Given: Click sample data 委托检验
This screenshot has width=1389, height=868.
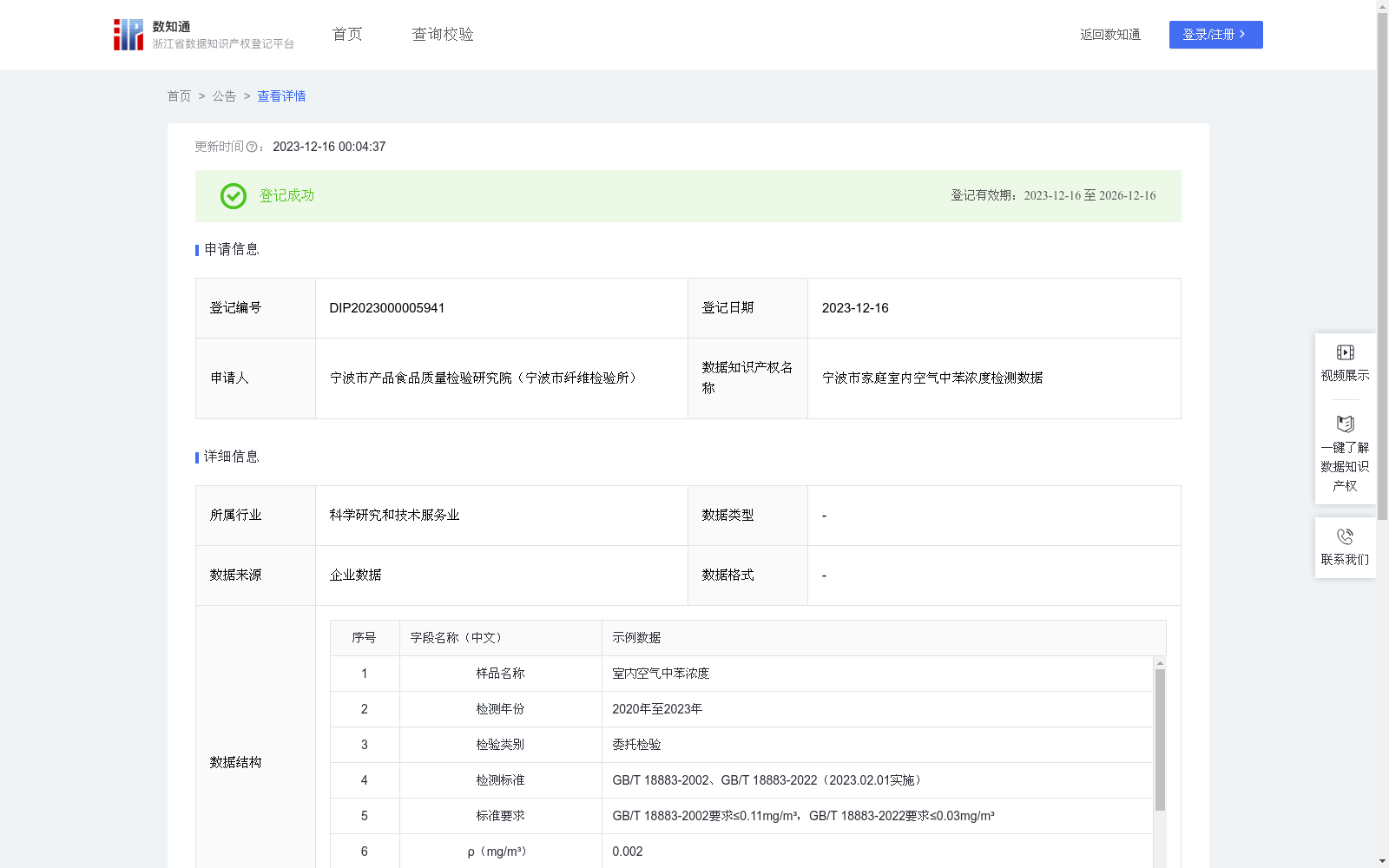Looking at the screenshot, I should click(x=636, y=745).
